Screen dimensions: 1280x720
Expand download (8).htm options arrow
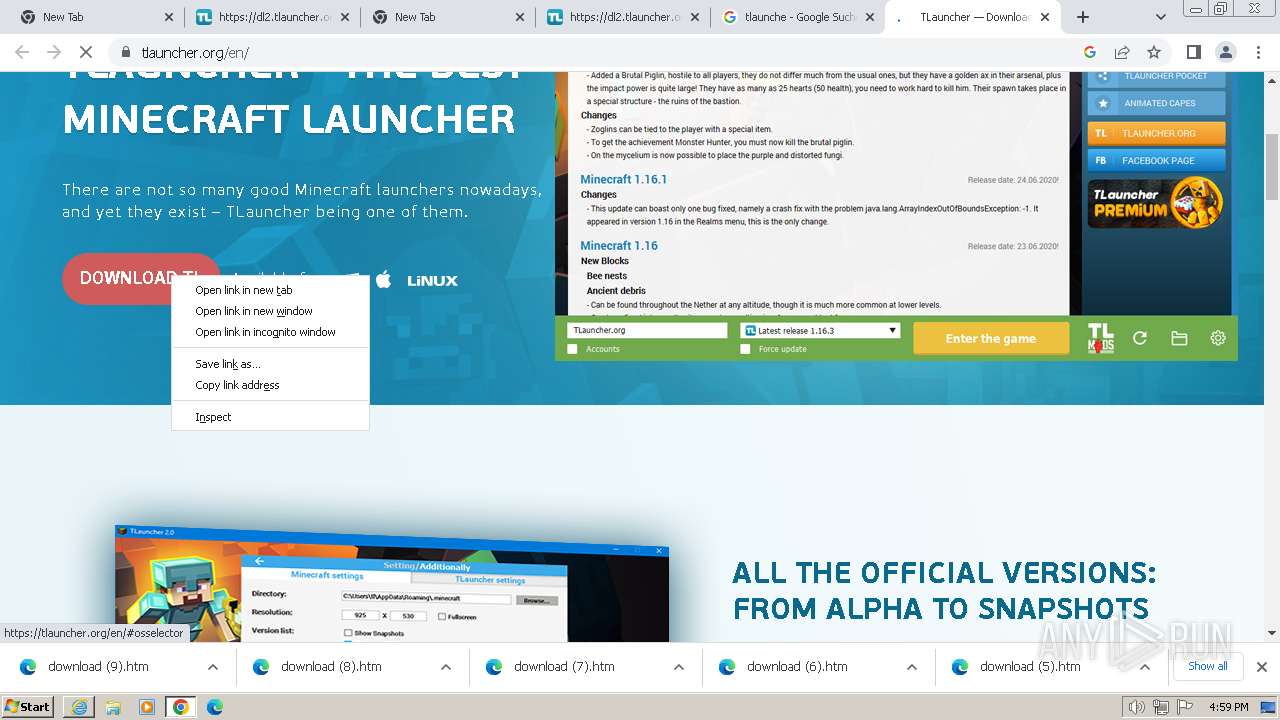(x=446, y=667)
